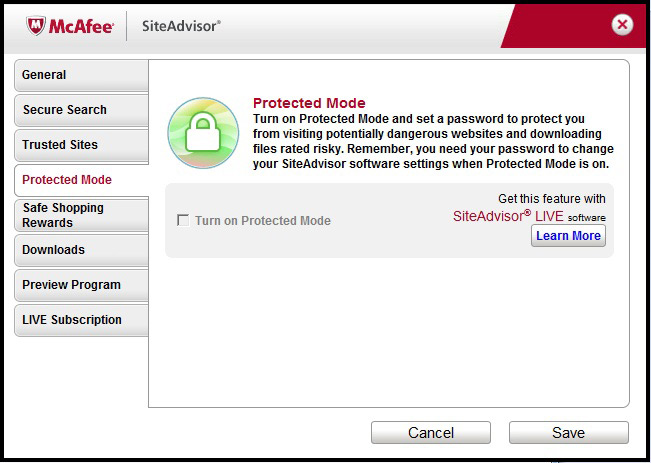Cancel changes with the Cancel button

coord(431,433)
